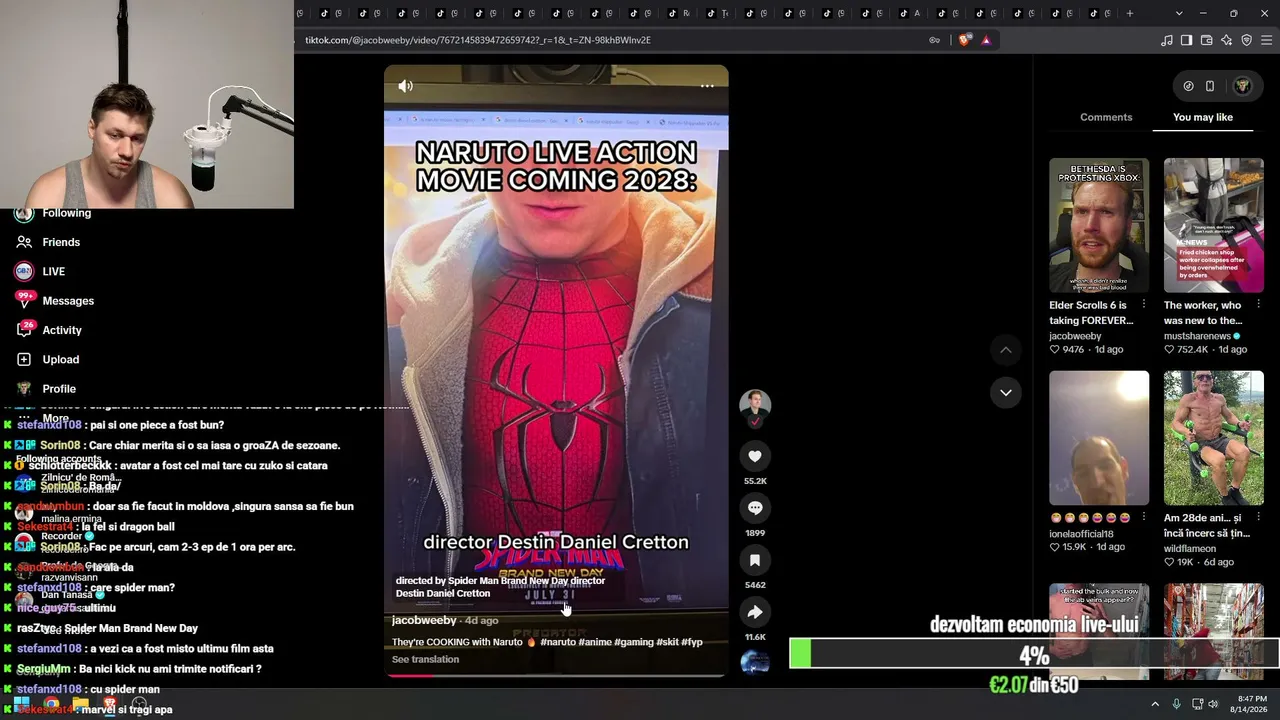The width and height of the screenshot is (1280, 720).
Task: Open the #skit hashtag
Action: [667, 642]
